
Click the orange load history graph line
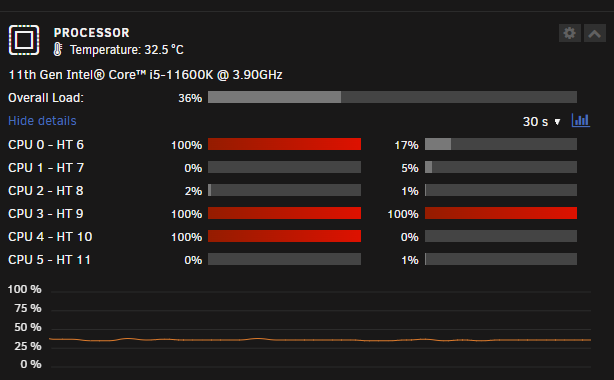pos(320,340)
